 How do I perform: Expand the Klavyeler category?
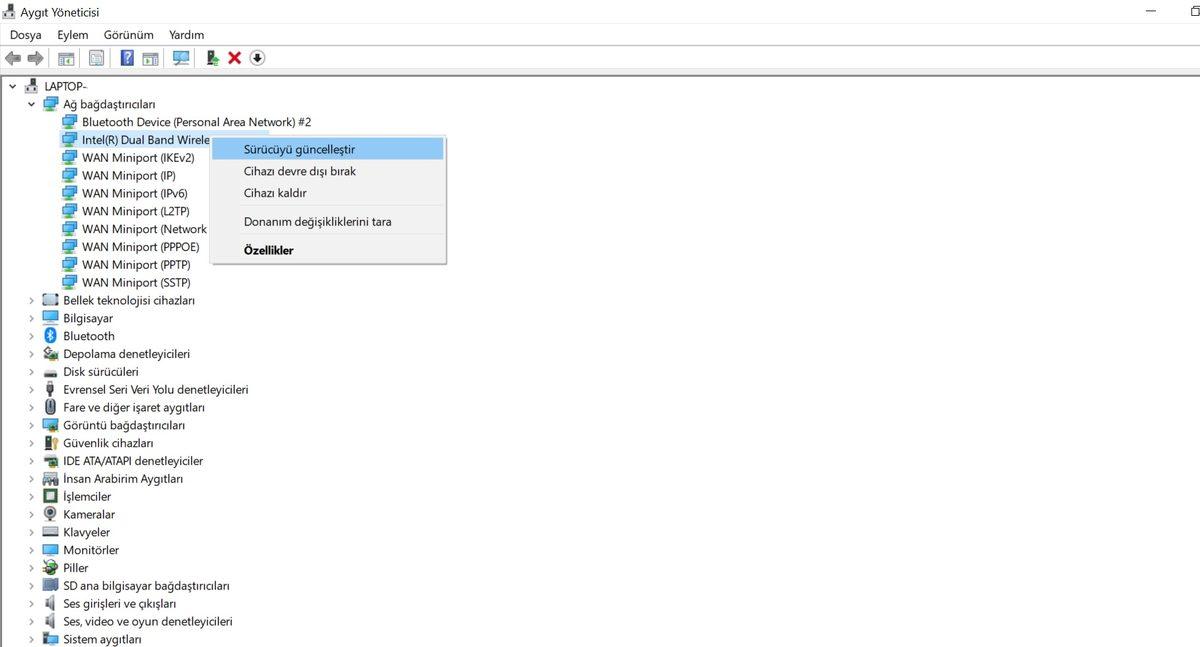[31, 532]
